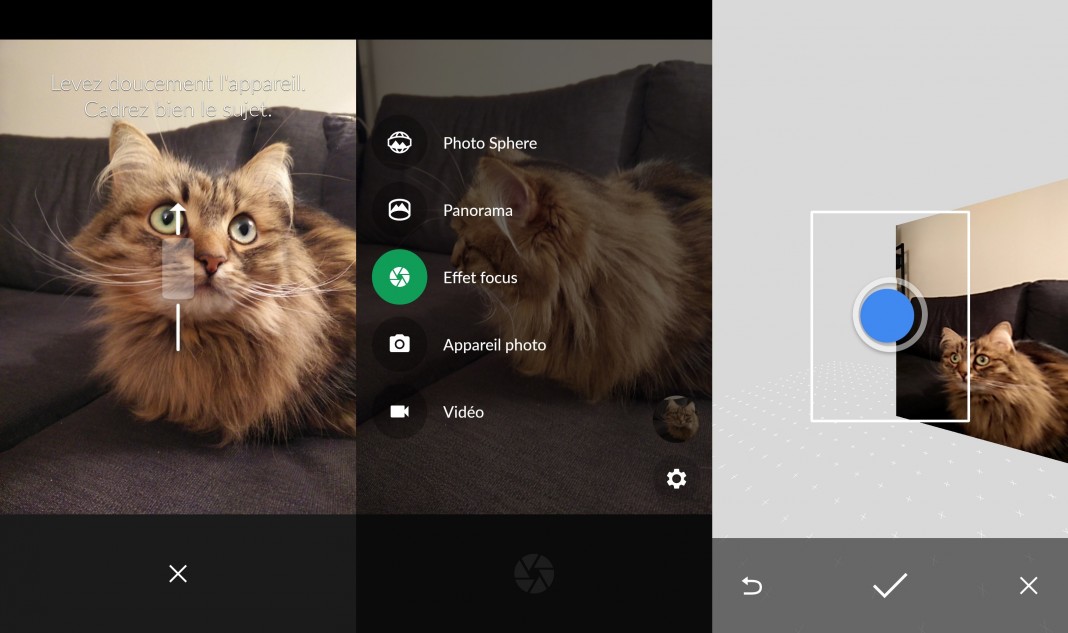1068x633 pixels.
Task: Close Photo Sphere capture with X
Action: pos(1028,585)
